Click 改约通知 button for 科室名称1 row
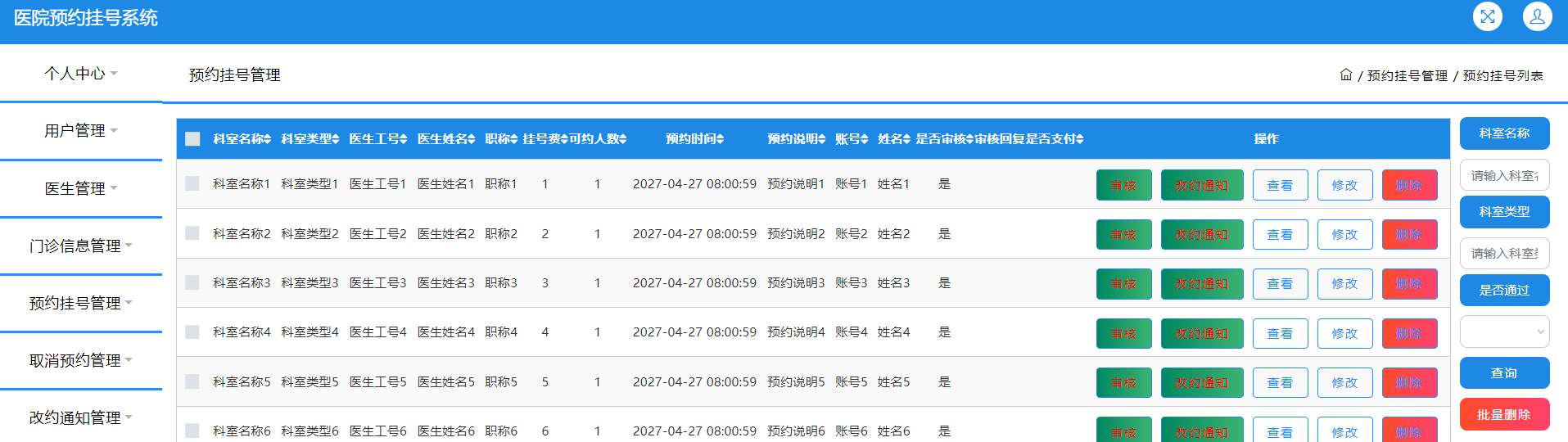Screen dimensions: 1568x442 click(x=1202, y=185)
